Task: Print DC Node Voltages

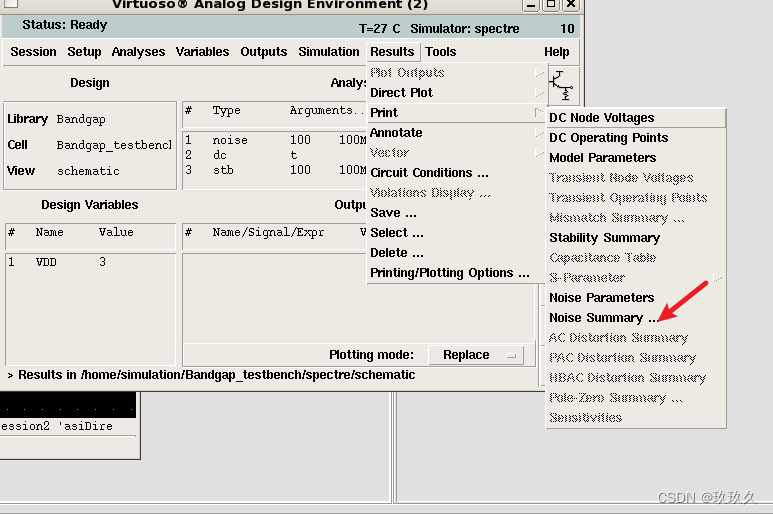Action: point(636,118)
